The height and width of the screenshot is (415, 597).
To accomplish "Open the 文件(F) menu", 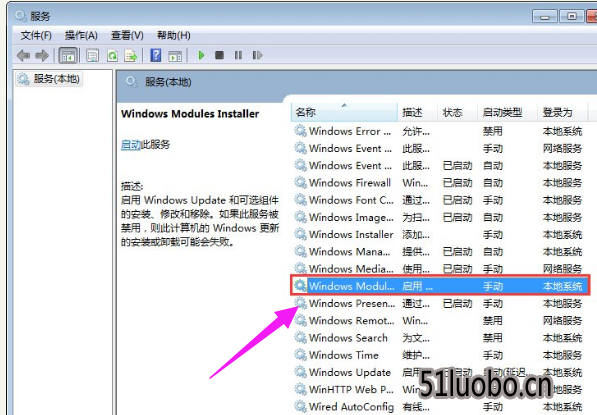I will click(x=36, y=35).
